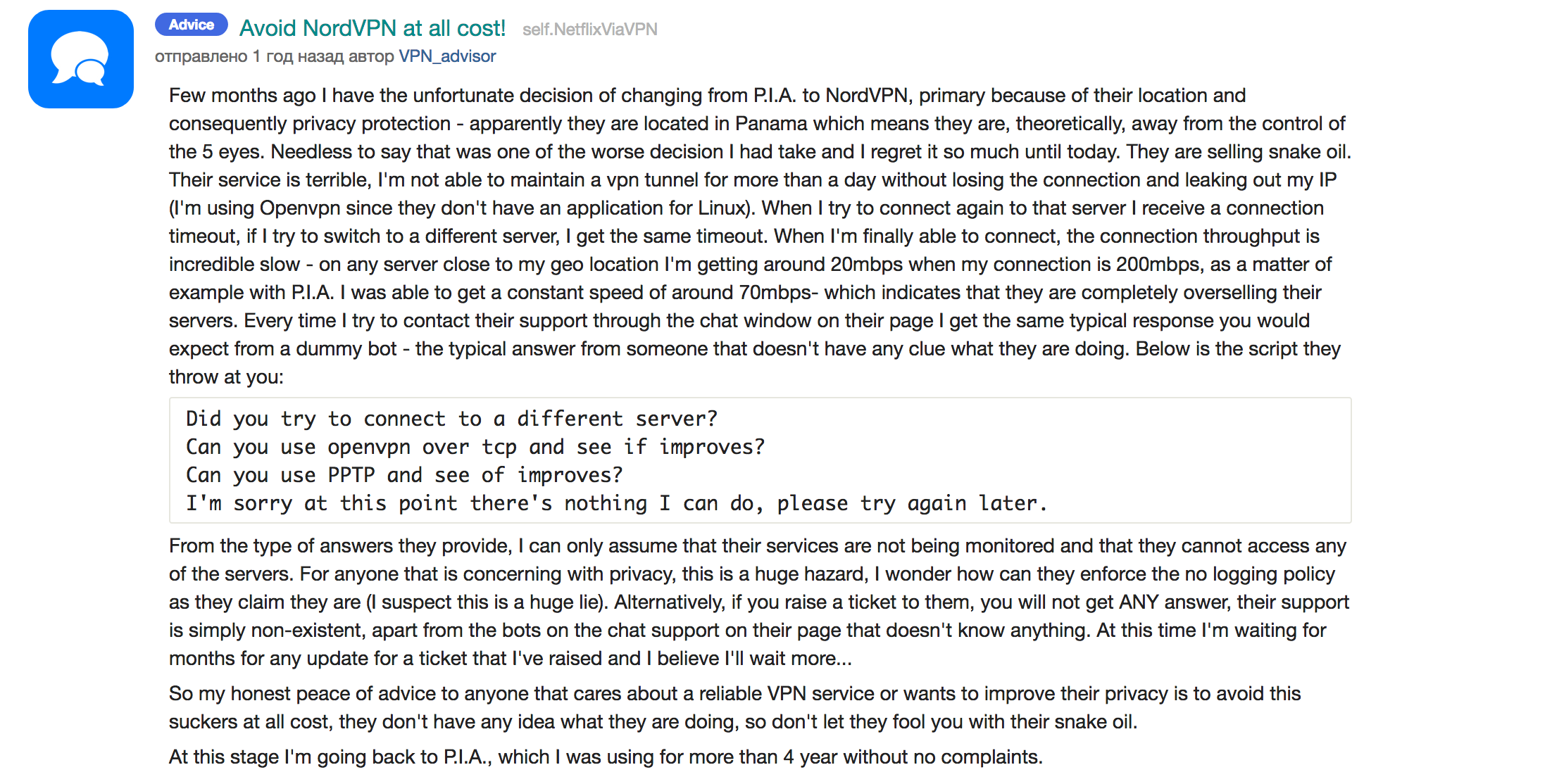Open the "Avoid NordVPN at all cost!" post
Image resolution: width=1552 pixels, height=784 pixels.
click(x=372, y=28)
